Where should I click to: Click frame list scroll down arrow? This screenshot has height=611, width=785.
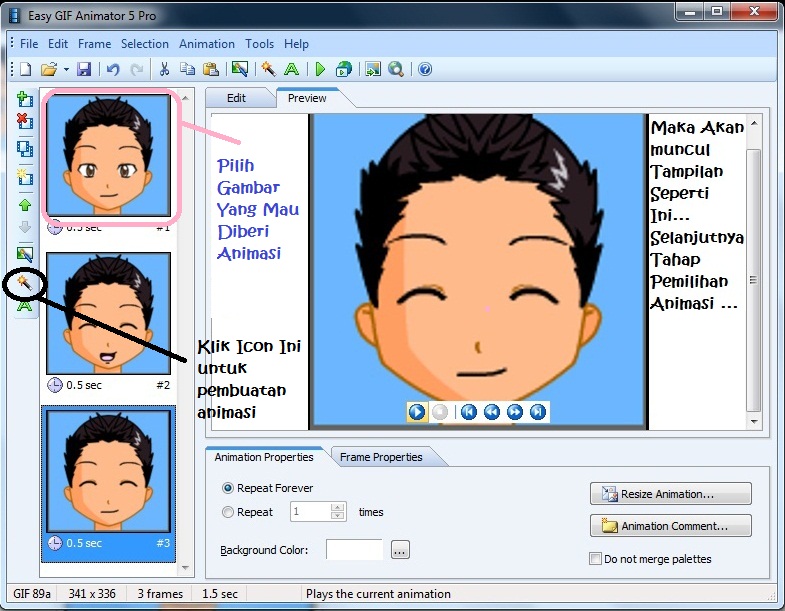click(x=185, y=568)
